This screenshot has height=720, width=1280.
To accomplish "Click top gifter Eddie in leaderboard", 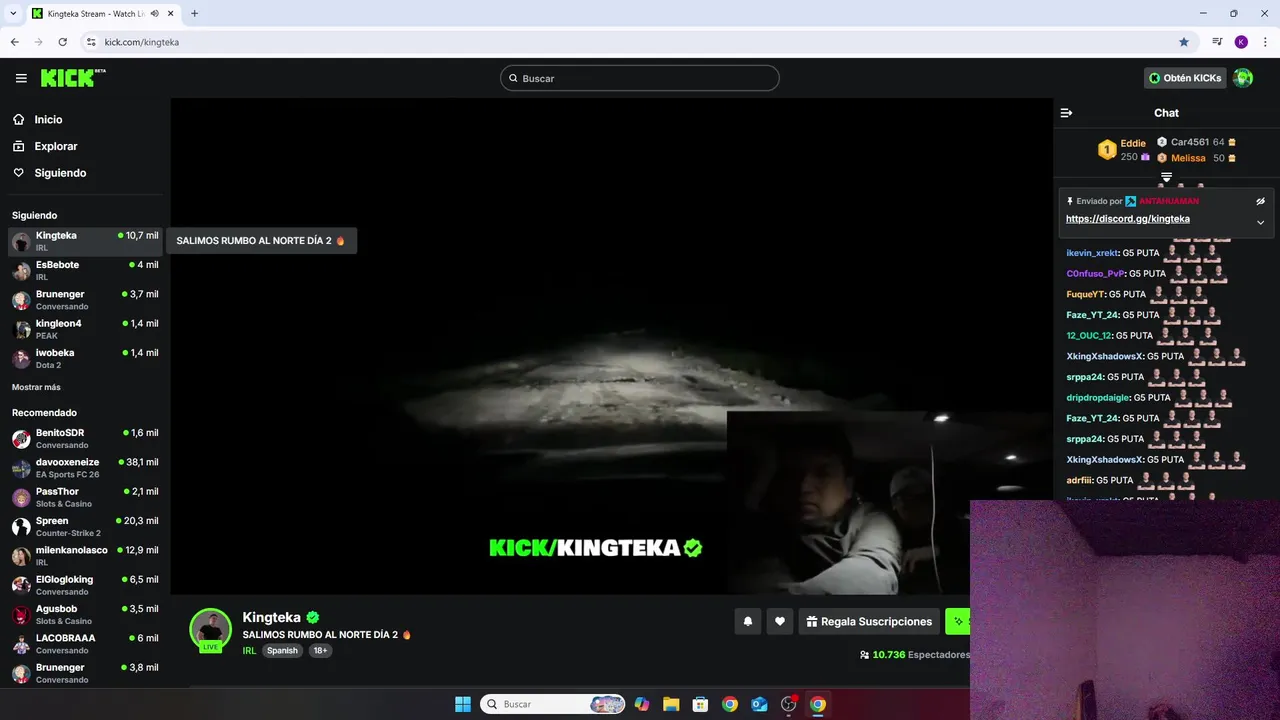I will [x=1132, y=143].
